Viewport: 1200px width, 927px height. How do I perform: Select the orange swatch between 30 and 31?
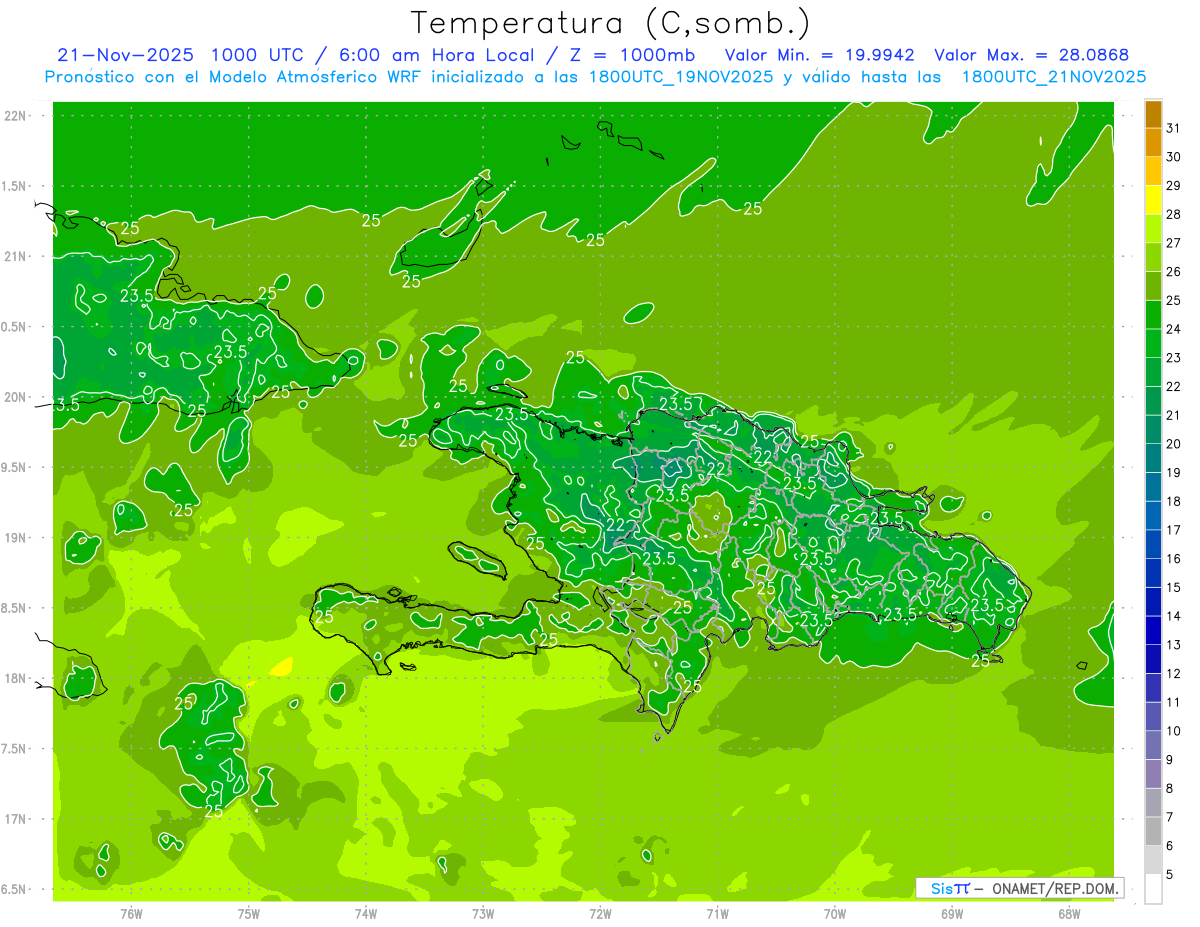pyautogui.click(x=1153, y=142)
